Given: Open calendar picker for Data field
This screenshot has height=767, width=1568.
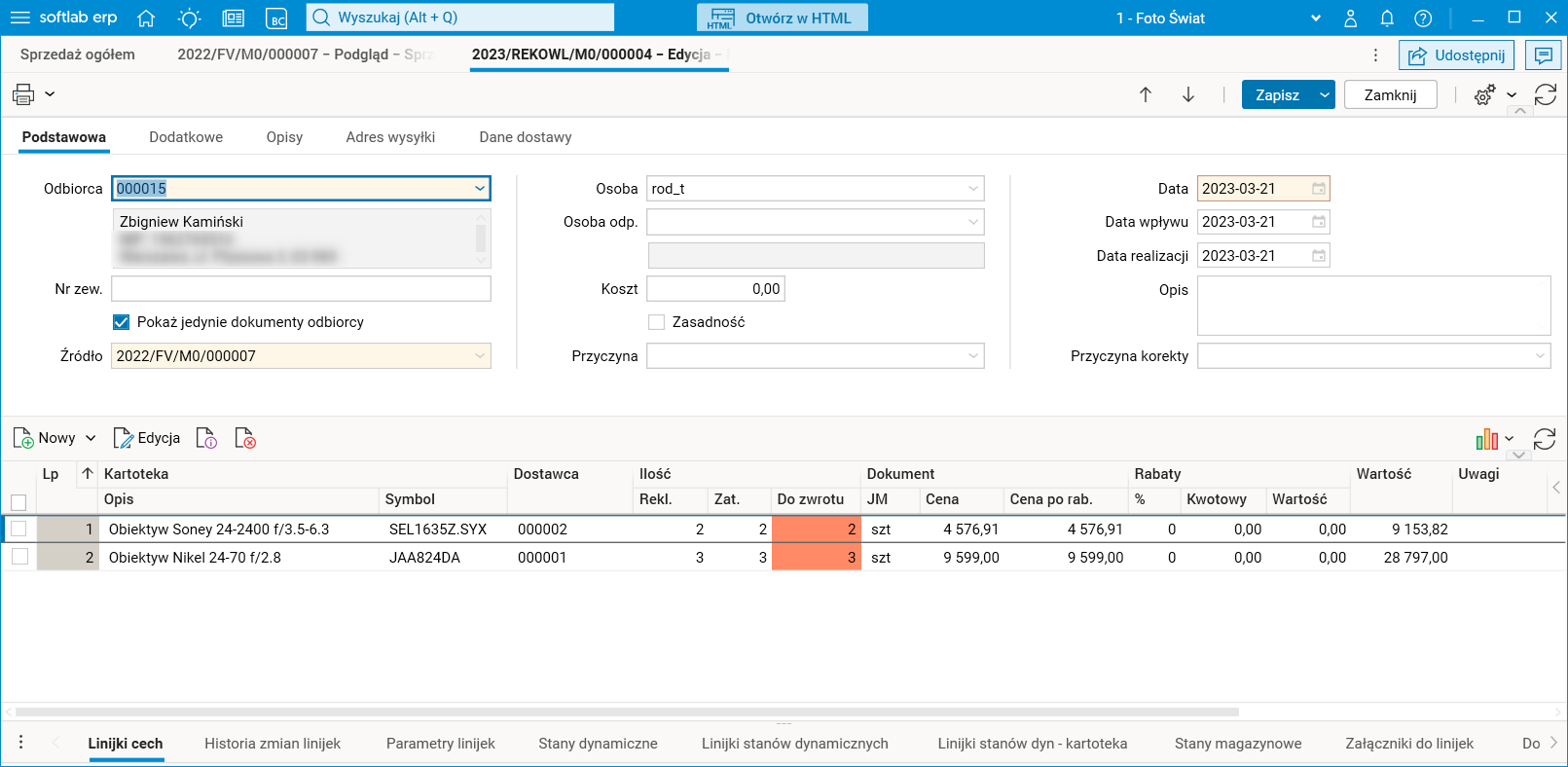Looking at the screenshot, I should 1319,189.
